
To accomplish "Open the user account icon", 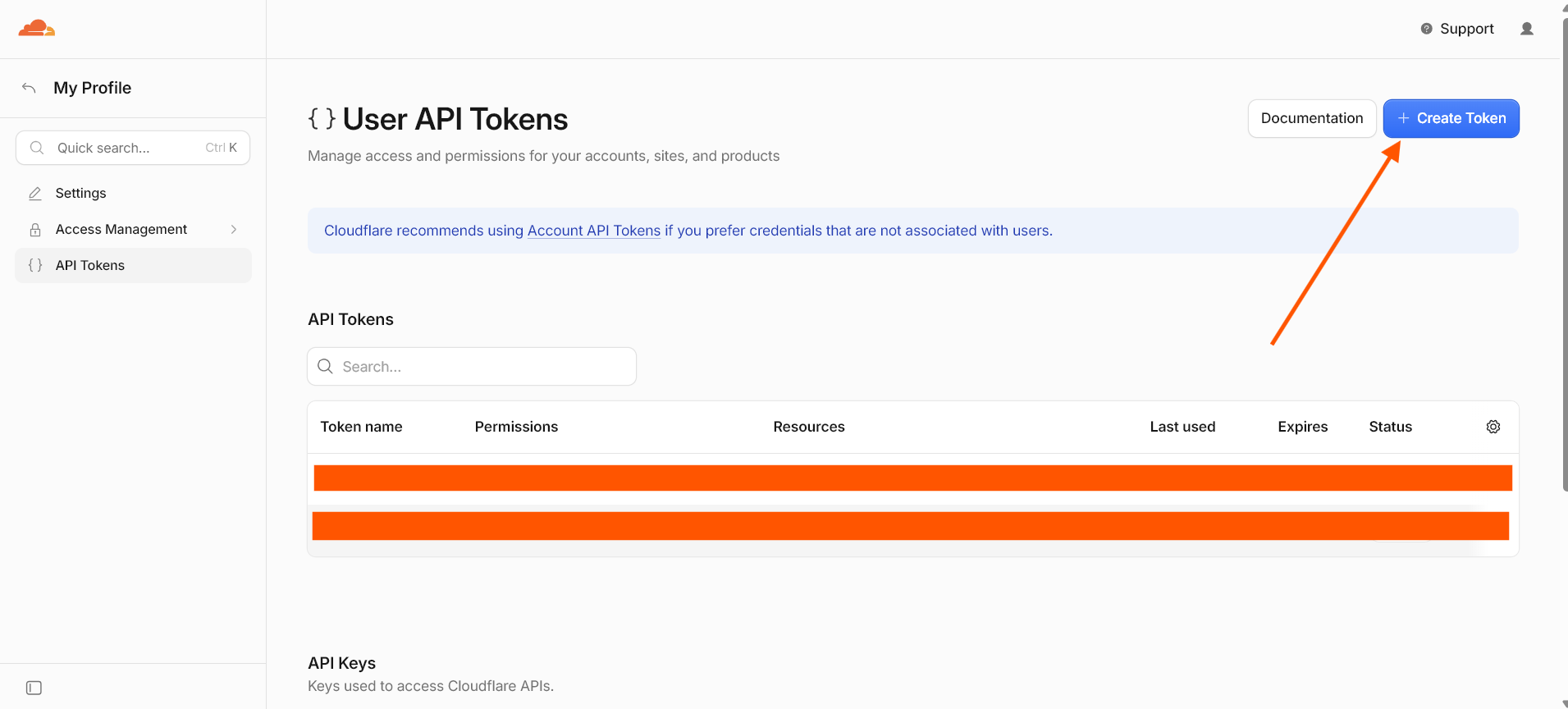I will click(1526, 29).
